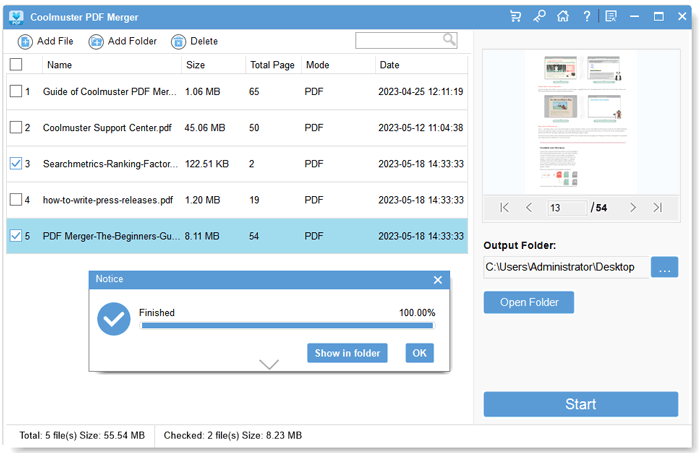Click the Finished status label
Viewport: 700px width, 453px height.
157,312
